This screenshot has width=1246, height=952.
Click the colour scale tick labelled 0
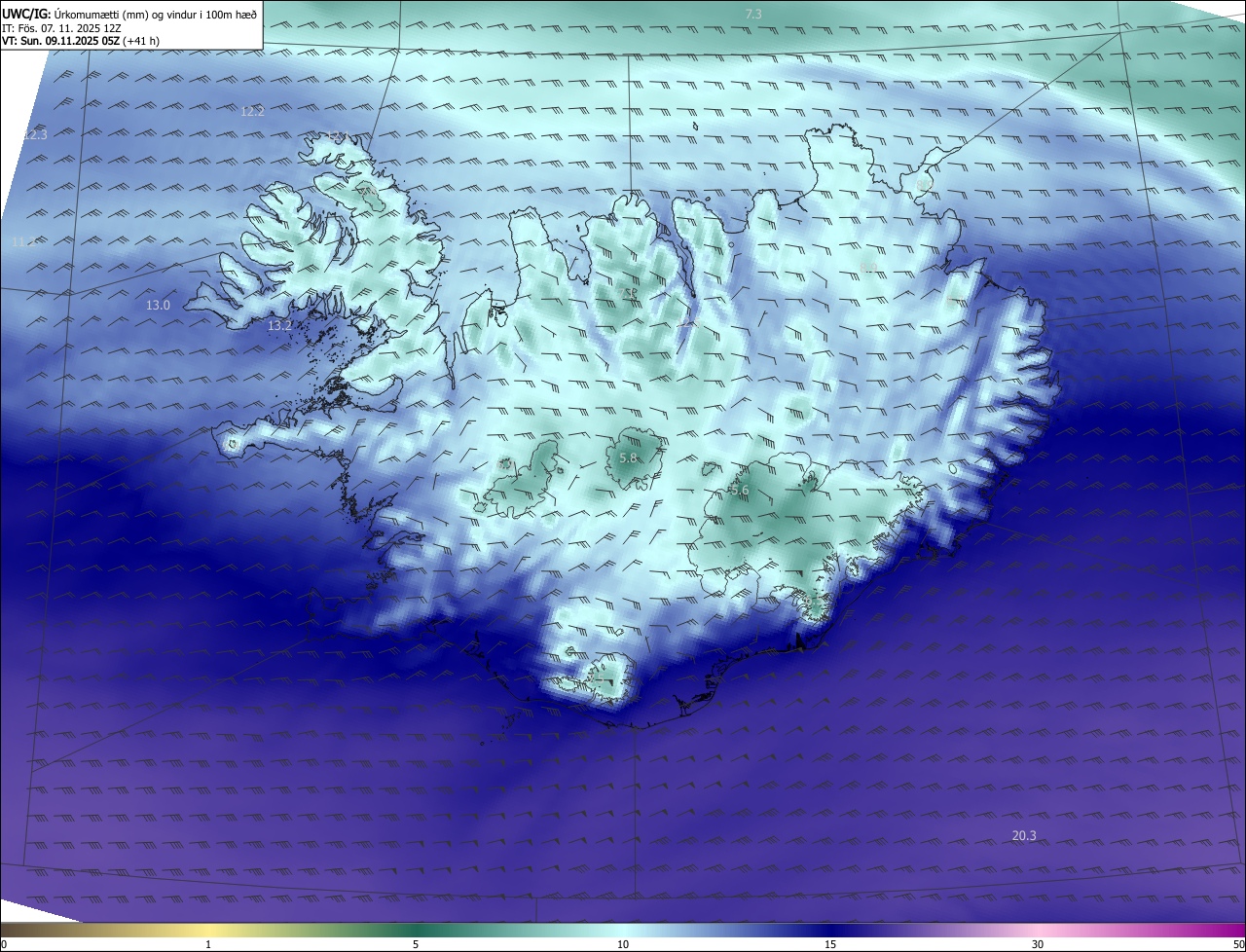point(3,944)
